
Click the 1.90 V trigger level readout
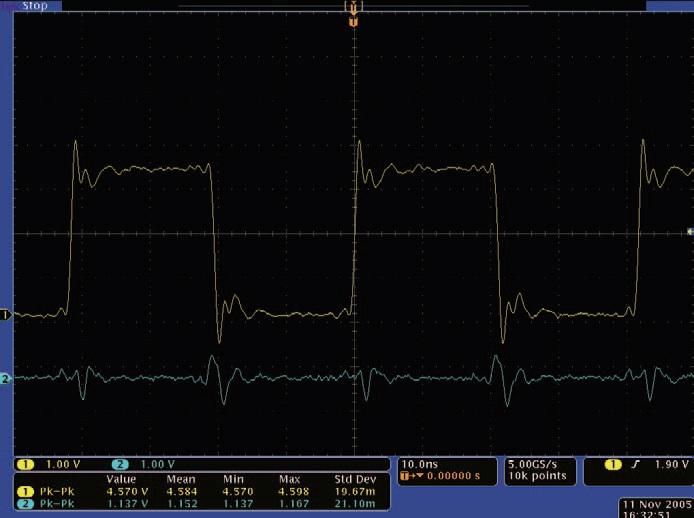[670, 465]
